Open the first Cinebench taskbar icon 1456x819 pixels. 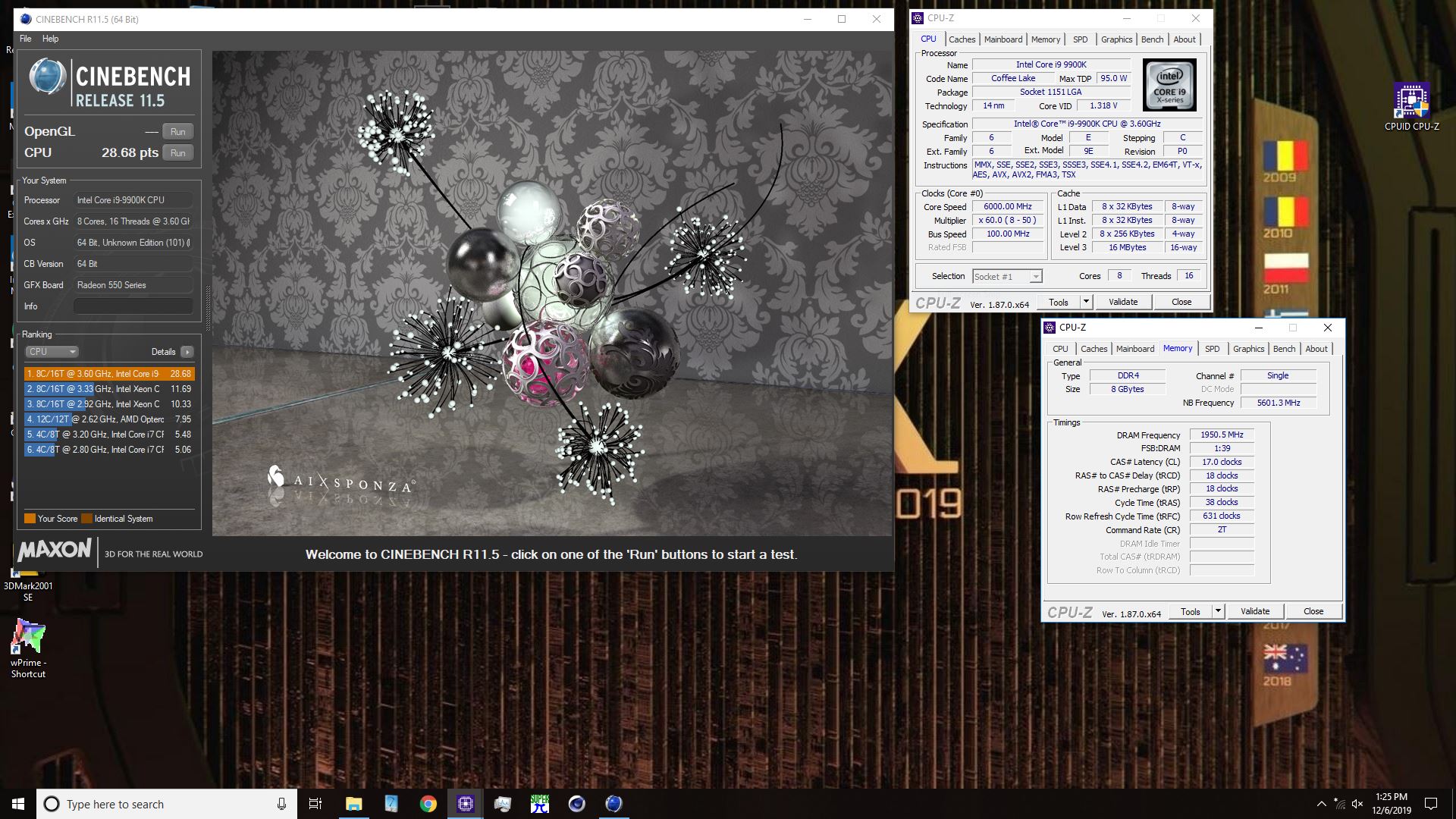577,804
